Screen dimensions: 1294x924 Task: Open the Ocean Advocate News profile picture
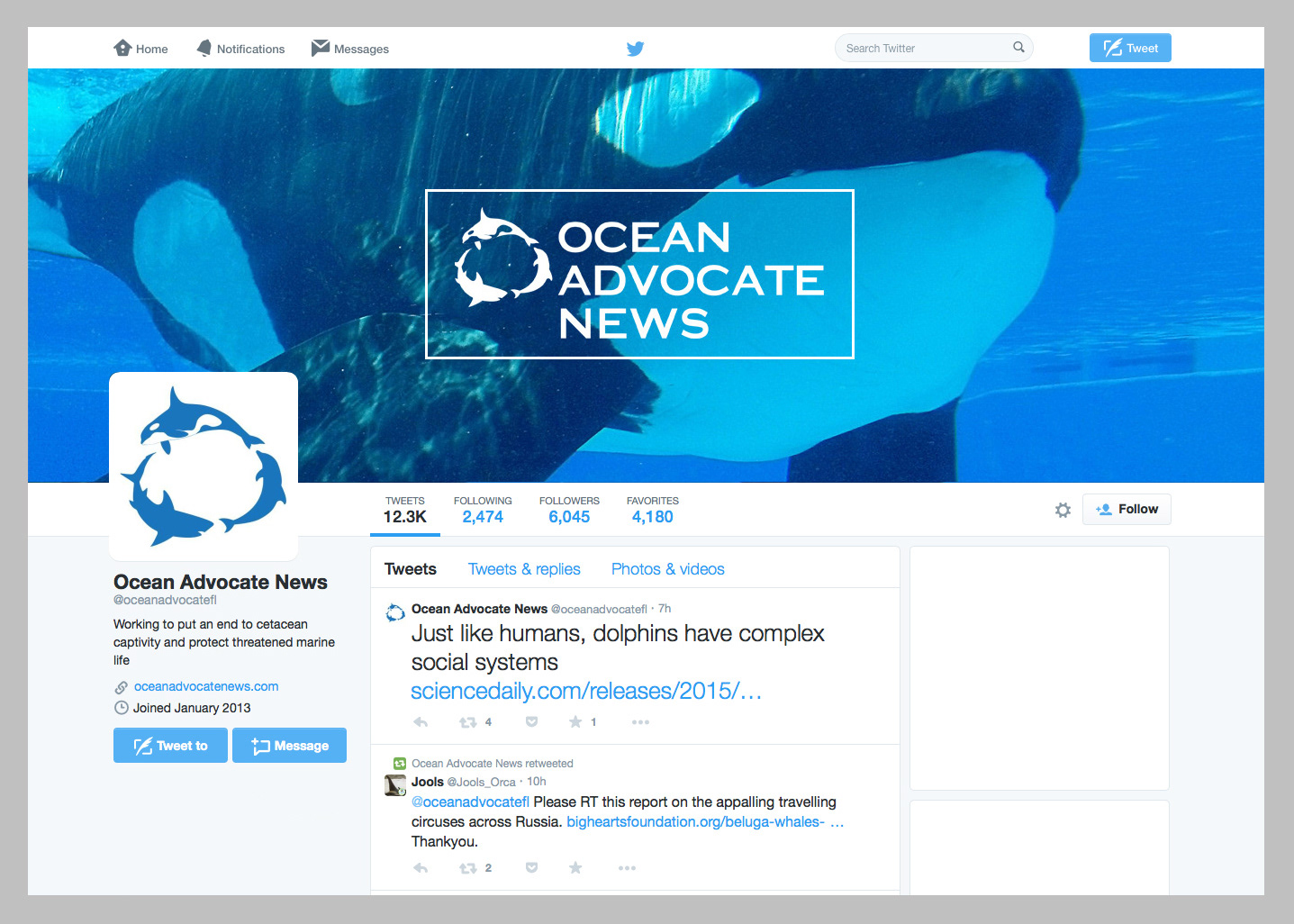(204, 467)
